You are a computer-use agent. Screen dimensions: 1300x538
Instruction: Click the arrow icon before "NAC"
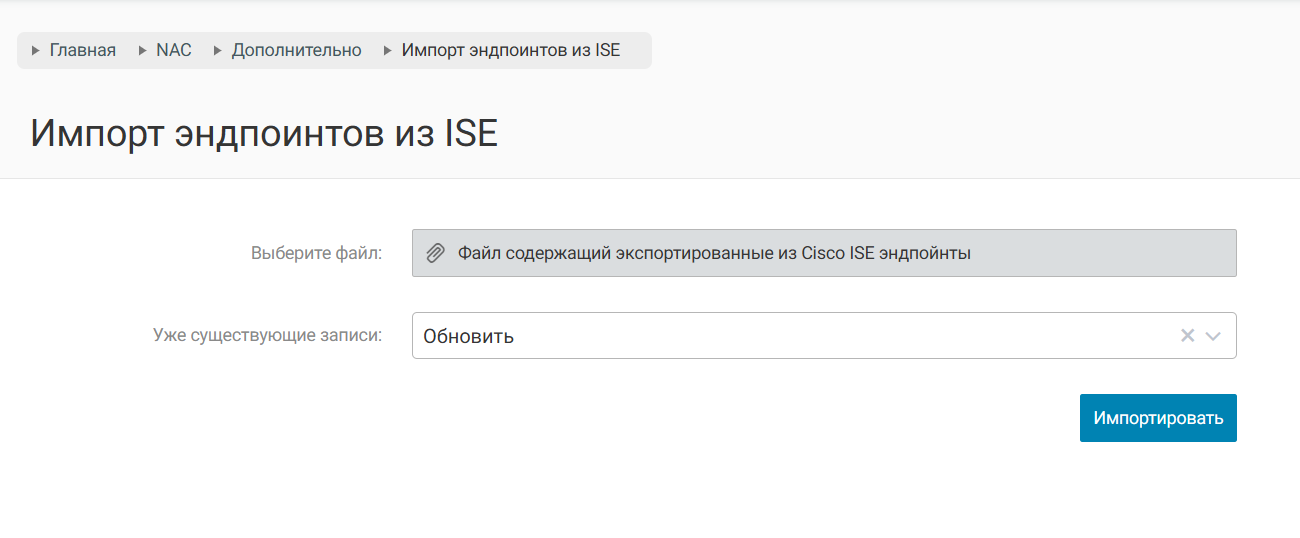tap(143, 50)
